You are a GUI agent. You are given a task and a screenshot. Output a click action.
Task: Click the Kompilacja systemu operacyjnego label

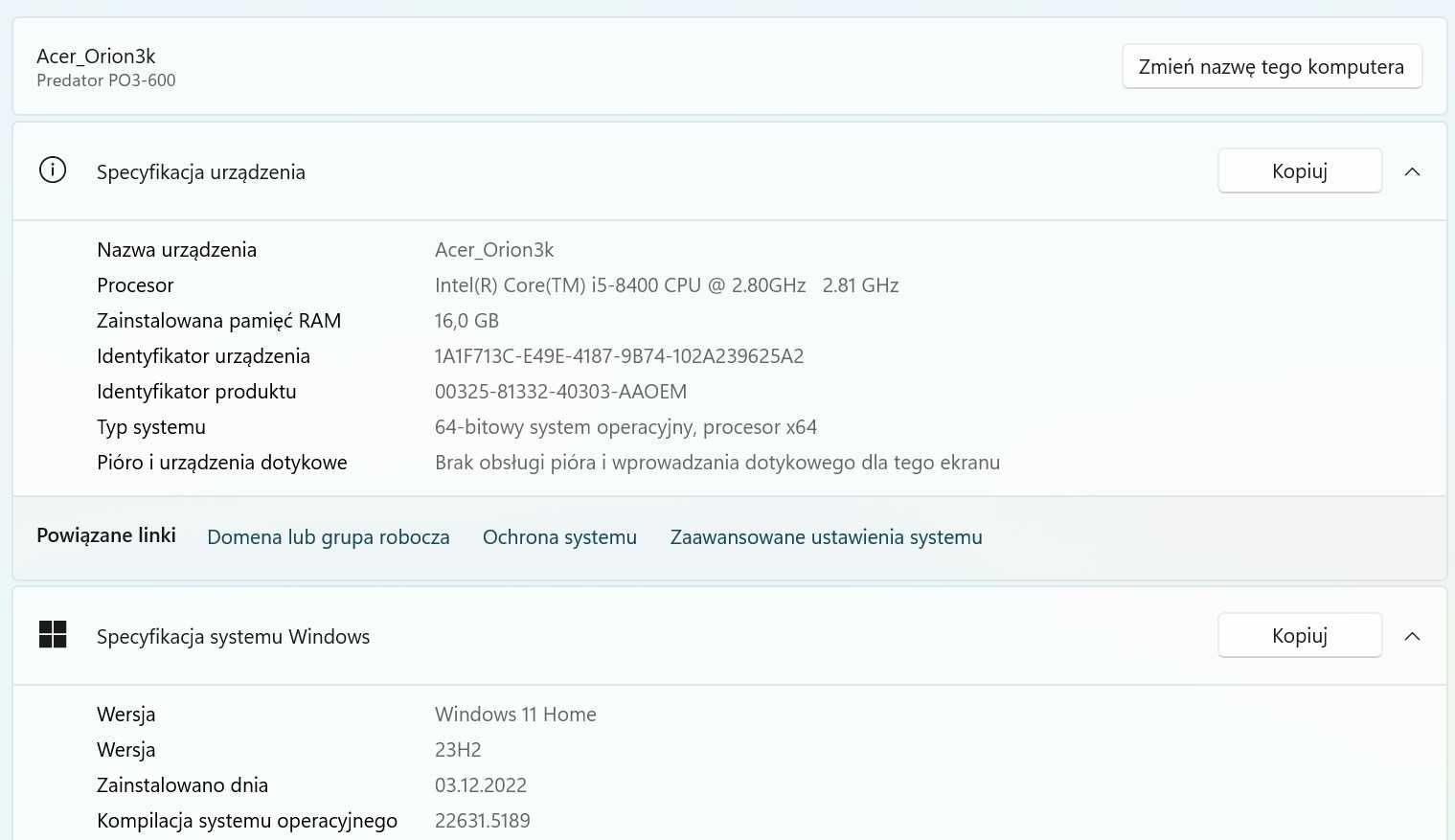tap(247, 821)
